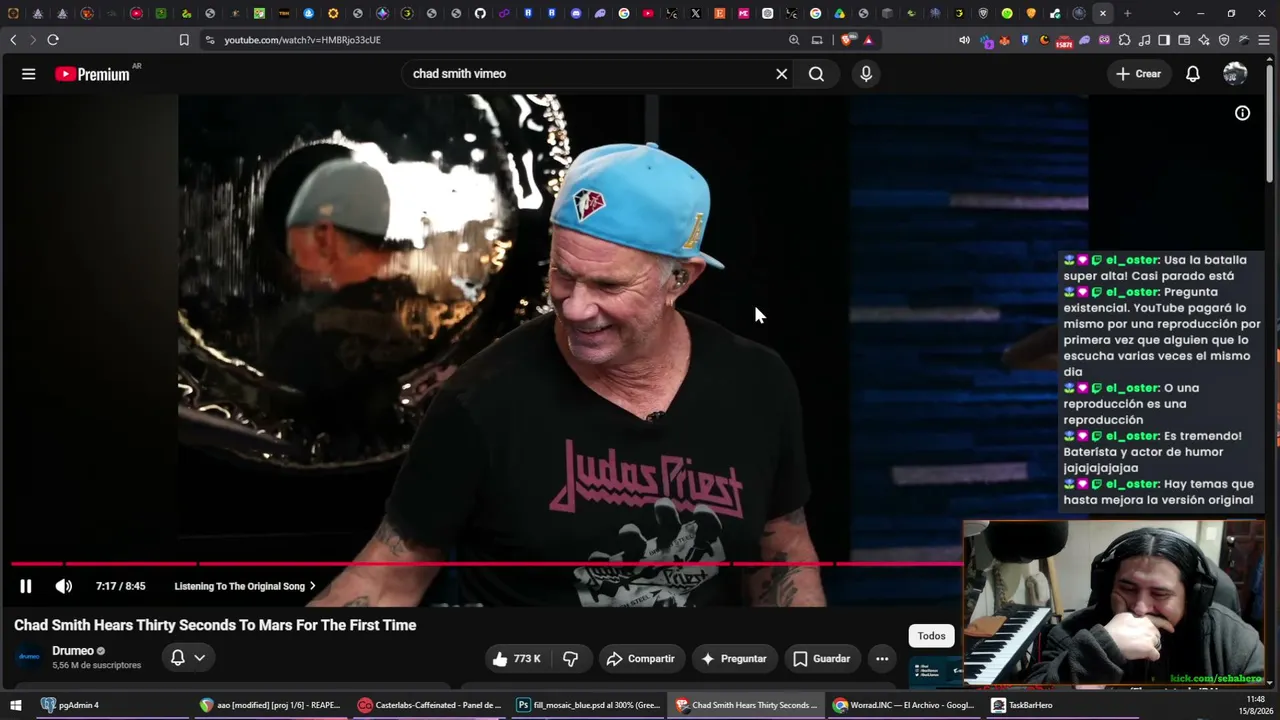
Task: Switch to Worrad.INC Chrome window in taskbar
Action: click(904, 705)
